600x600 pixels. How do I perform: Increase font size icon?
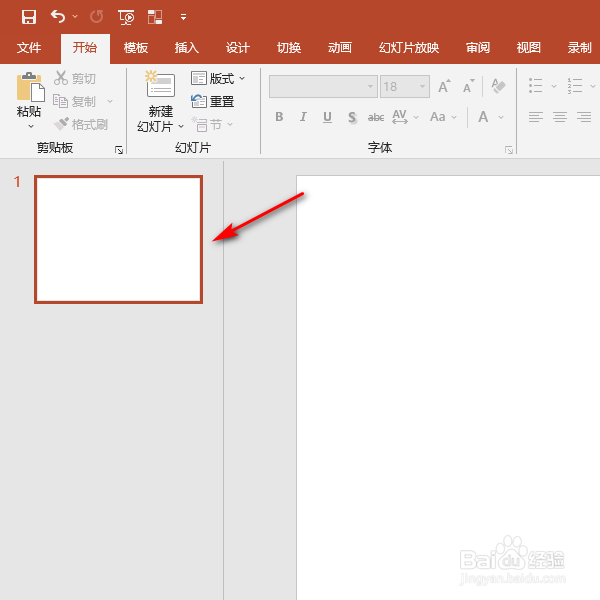click(444, 86)
